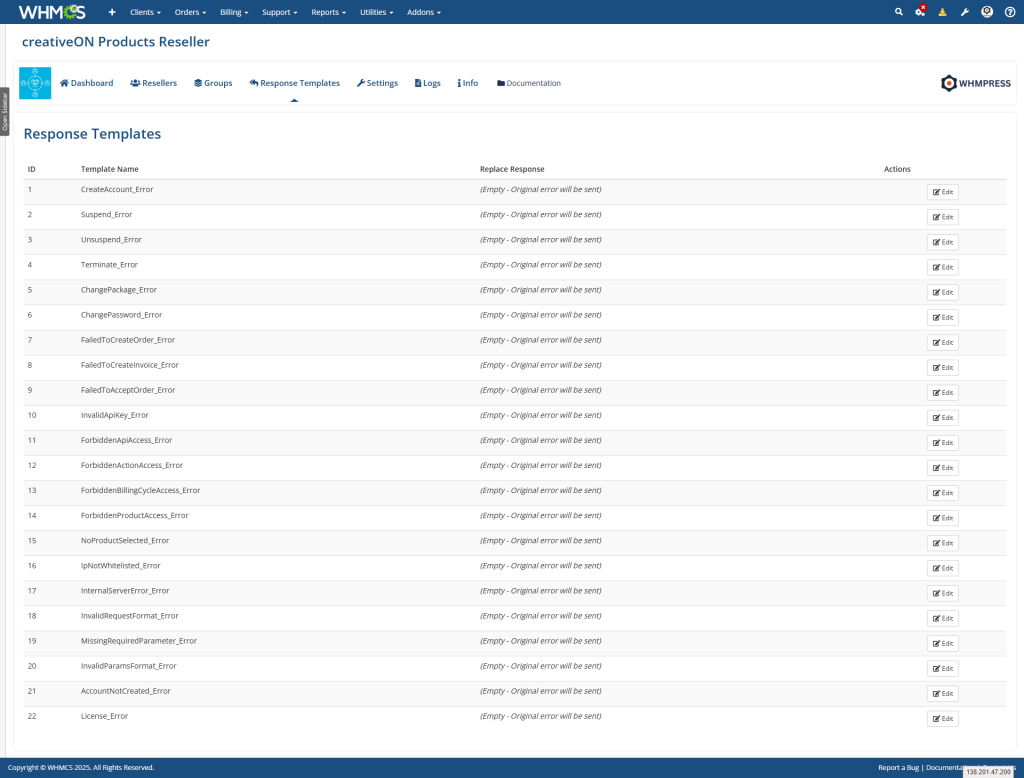Open the admin search magnifier icon
Image resolution: width=1024 pixels, height=778 pixels.
click(x=898, y=11)
